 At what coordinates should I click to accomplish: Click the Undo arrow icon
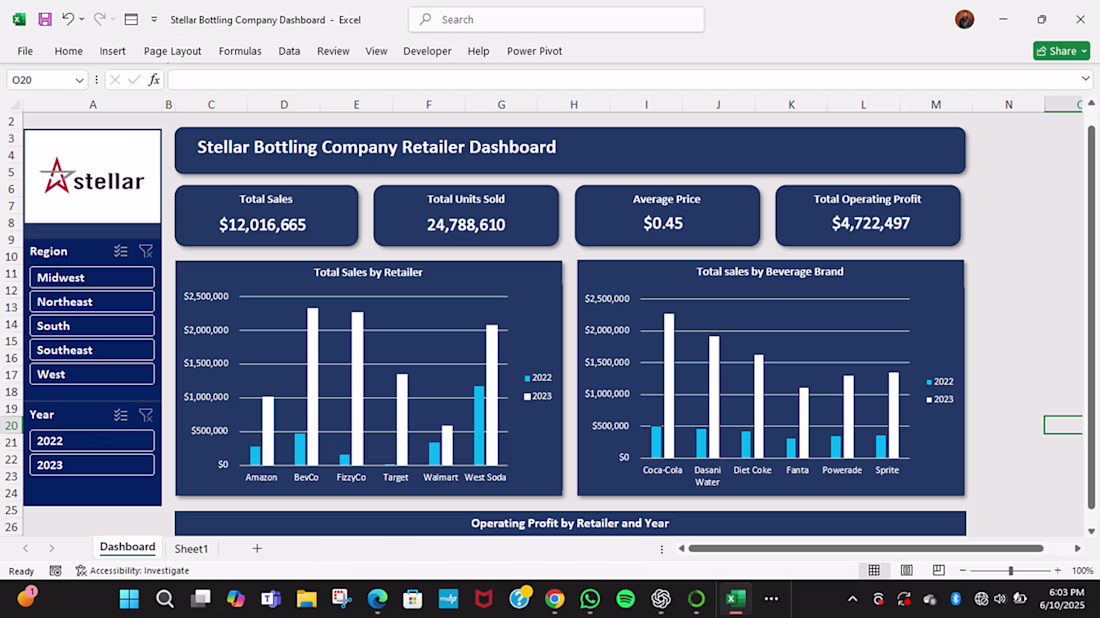(68, 19)
